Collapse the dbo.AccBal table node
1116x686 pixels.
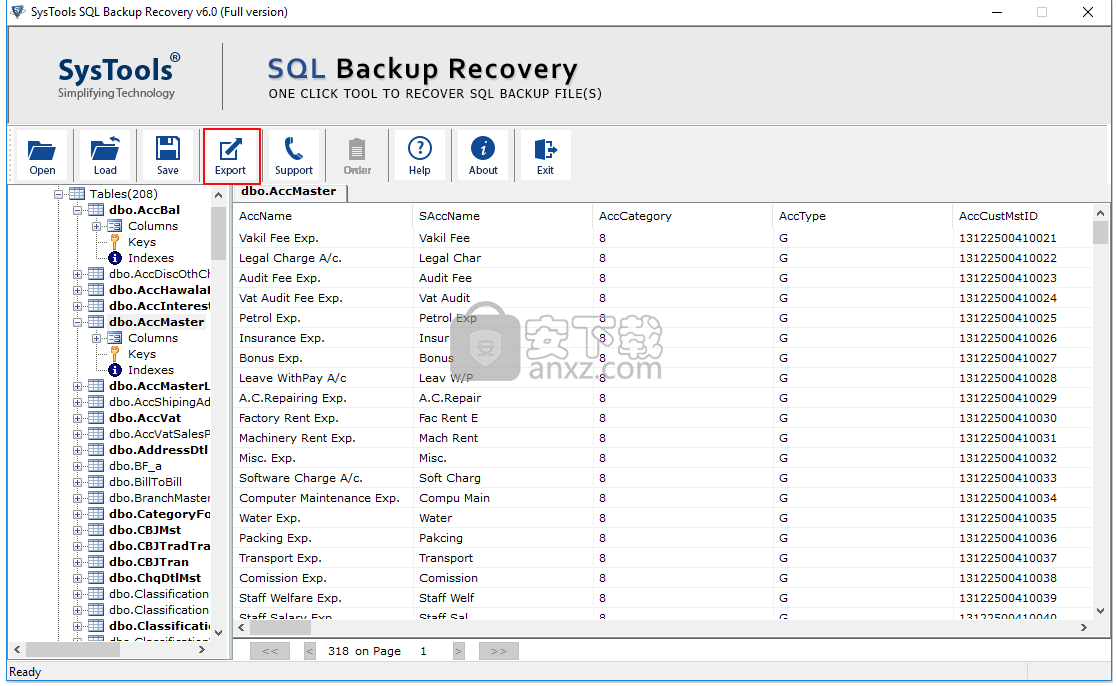click(78, 210)
